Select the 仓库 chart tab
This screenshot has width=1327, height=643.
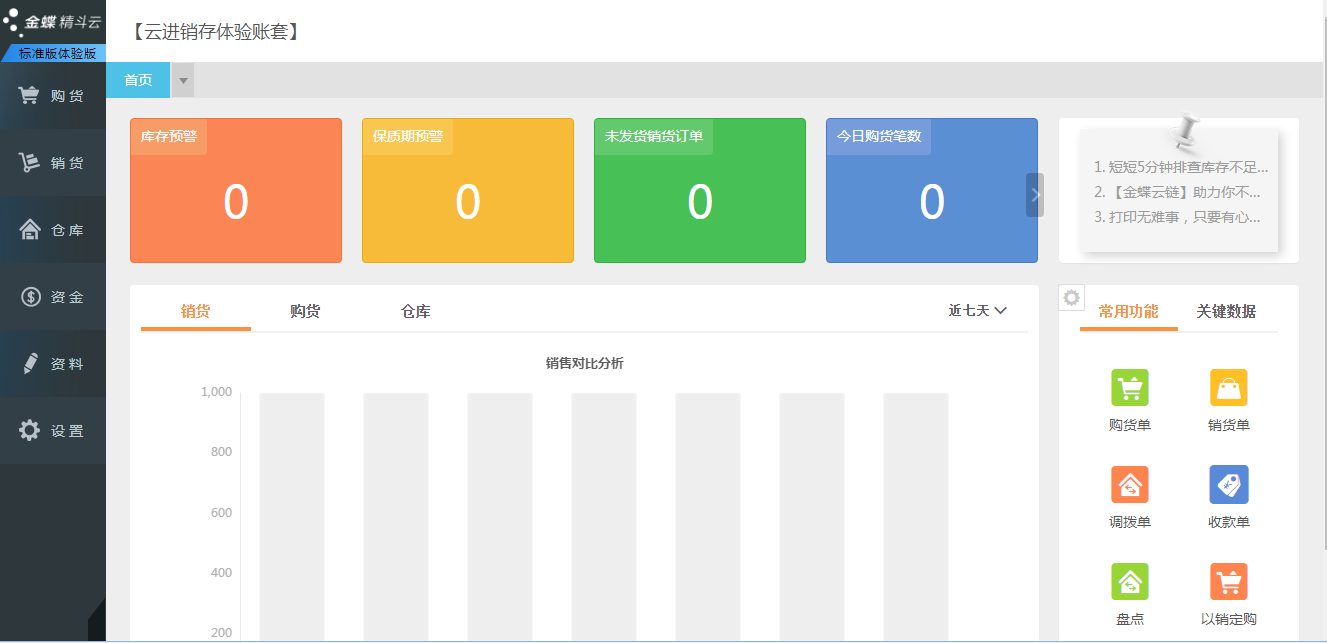pos(415,311)
